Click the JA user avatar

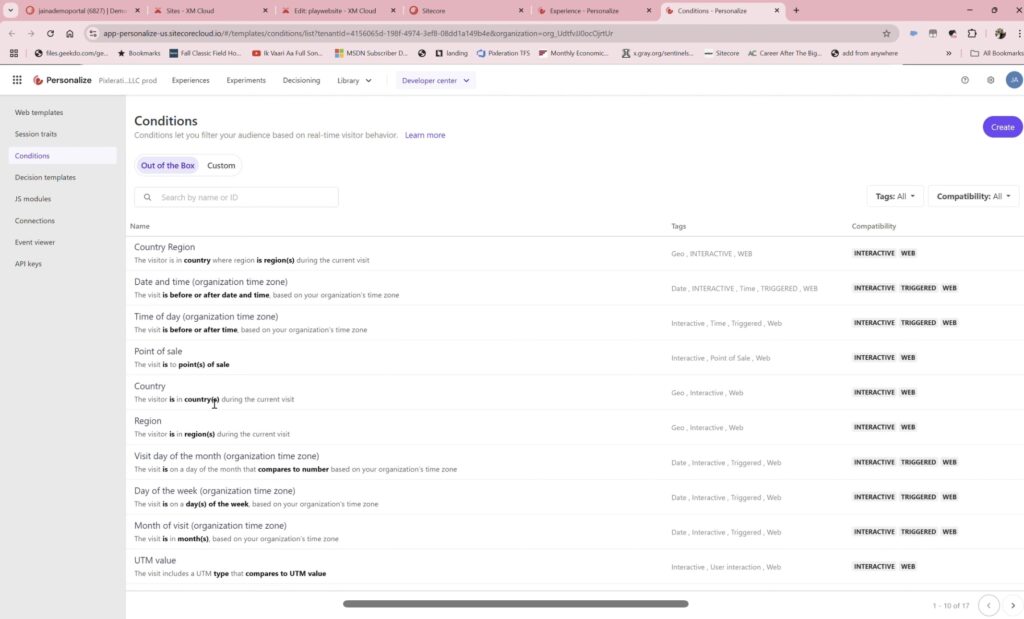click(1013, 80)
